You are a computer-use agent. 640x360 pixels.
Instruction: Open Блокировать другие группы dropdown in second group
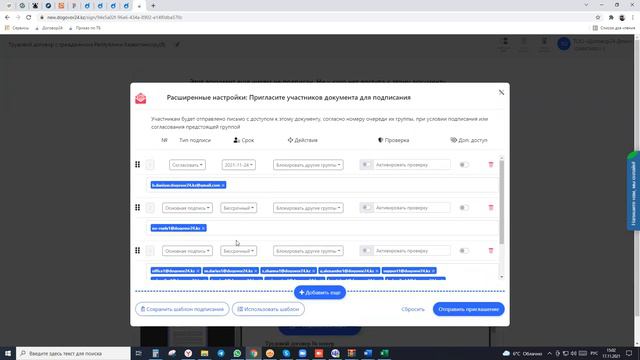click(x=308, y=208)
